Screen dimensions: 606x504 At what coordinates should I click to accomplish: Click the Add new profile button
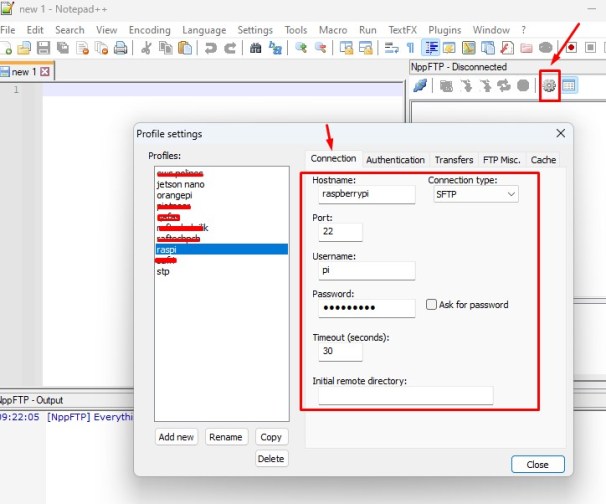tap(176, 437)
